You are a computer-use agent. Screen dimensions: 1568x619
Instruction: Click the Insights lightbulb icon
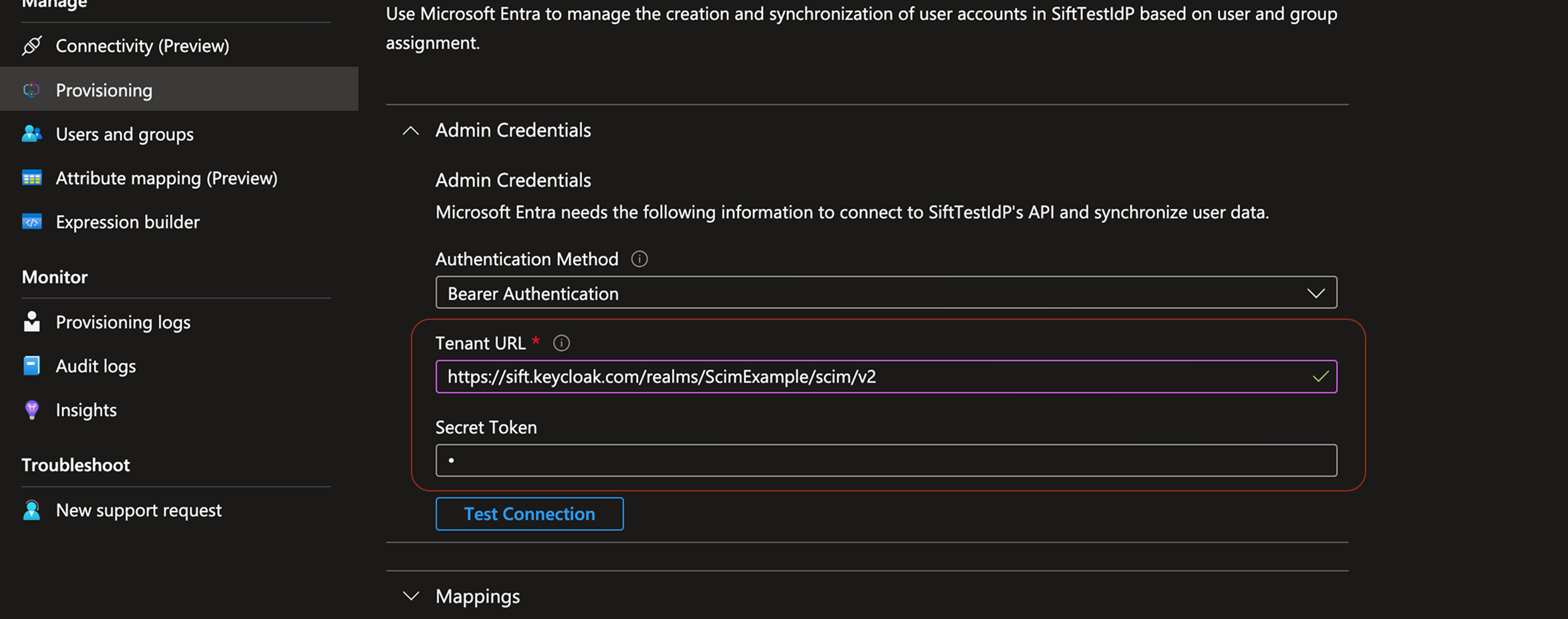click(31, 410)
